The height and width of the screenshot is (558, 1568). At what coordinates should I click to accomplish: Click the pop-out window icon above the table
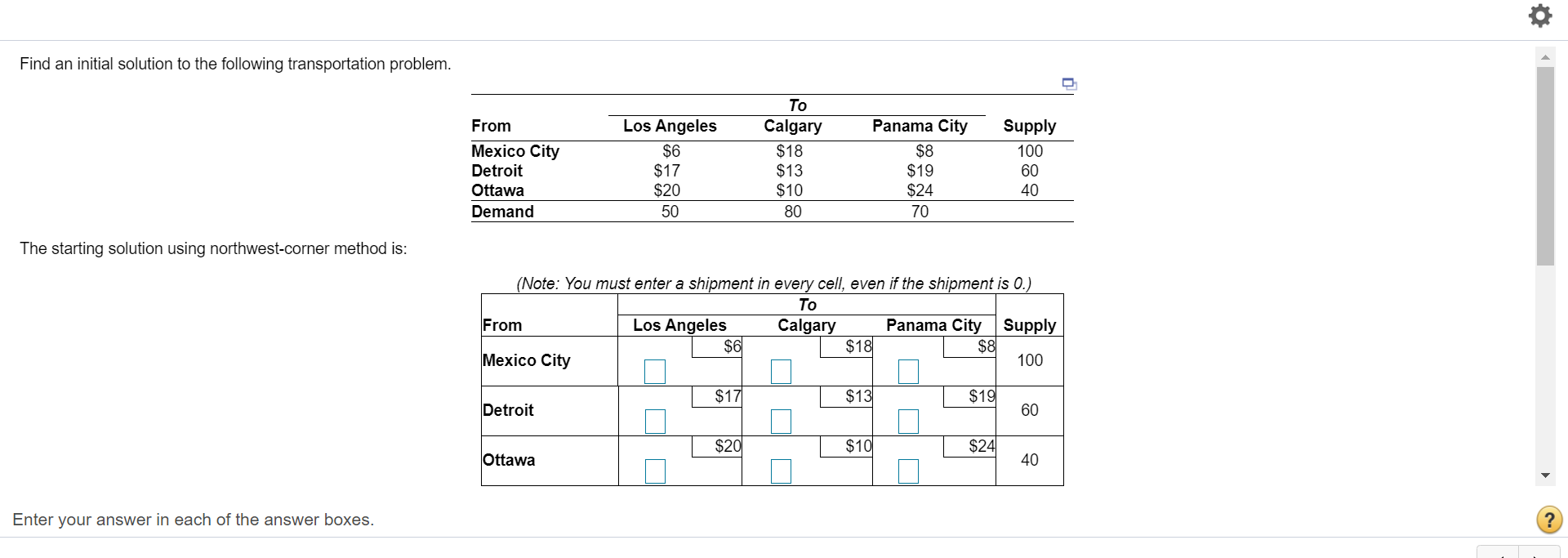[x=1068, y=83]
